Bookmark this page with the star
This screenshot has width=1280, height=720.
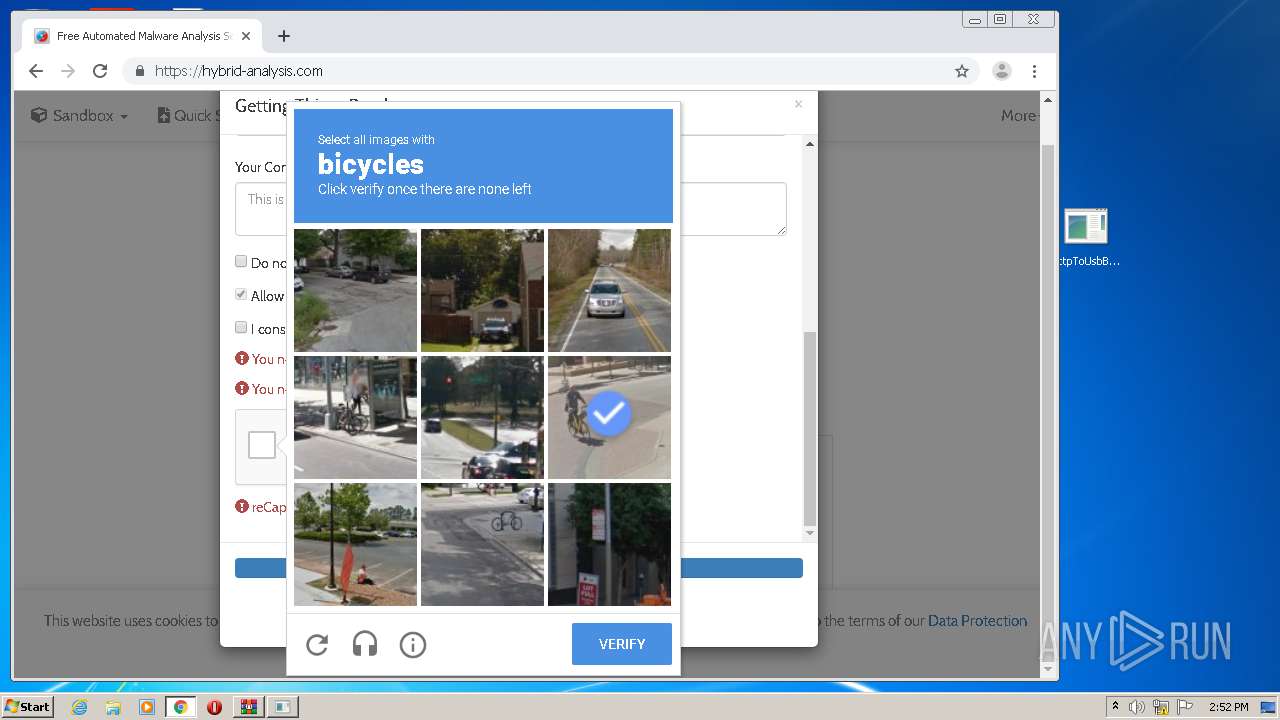pos(962,71)
